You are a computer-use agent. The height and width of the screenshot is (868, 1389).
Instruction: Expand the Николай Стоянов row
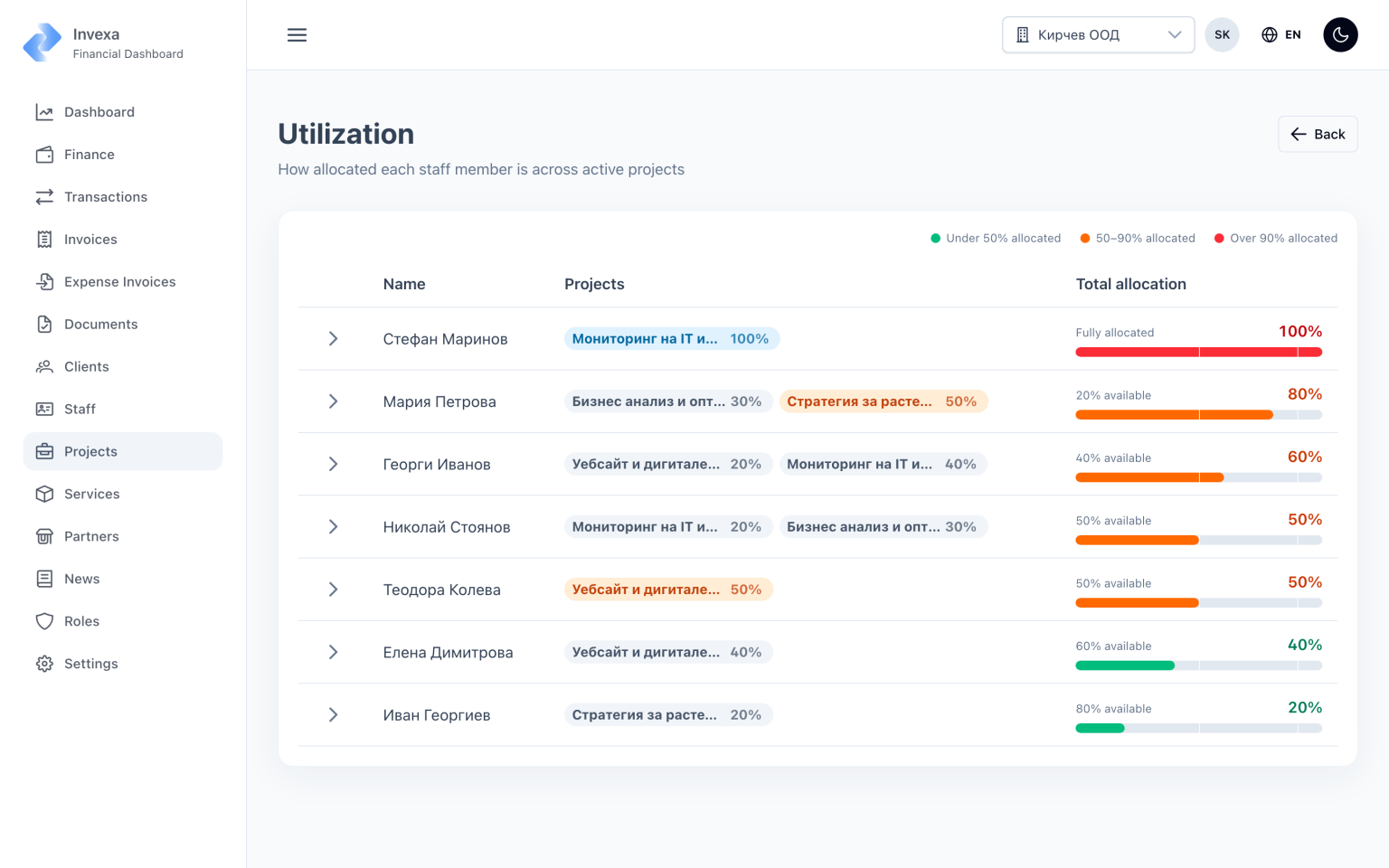coord(333,527)
